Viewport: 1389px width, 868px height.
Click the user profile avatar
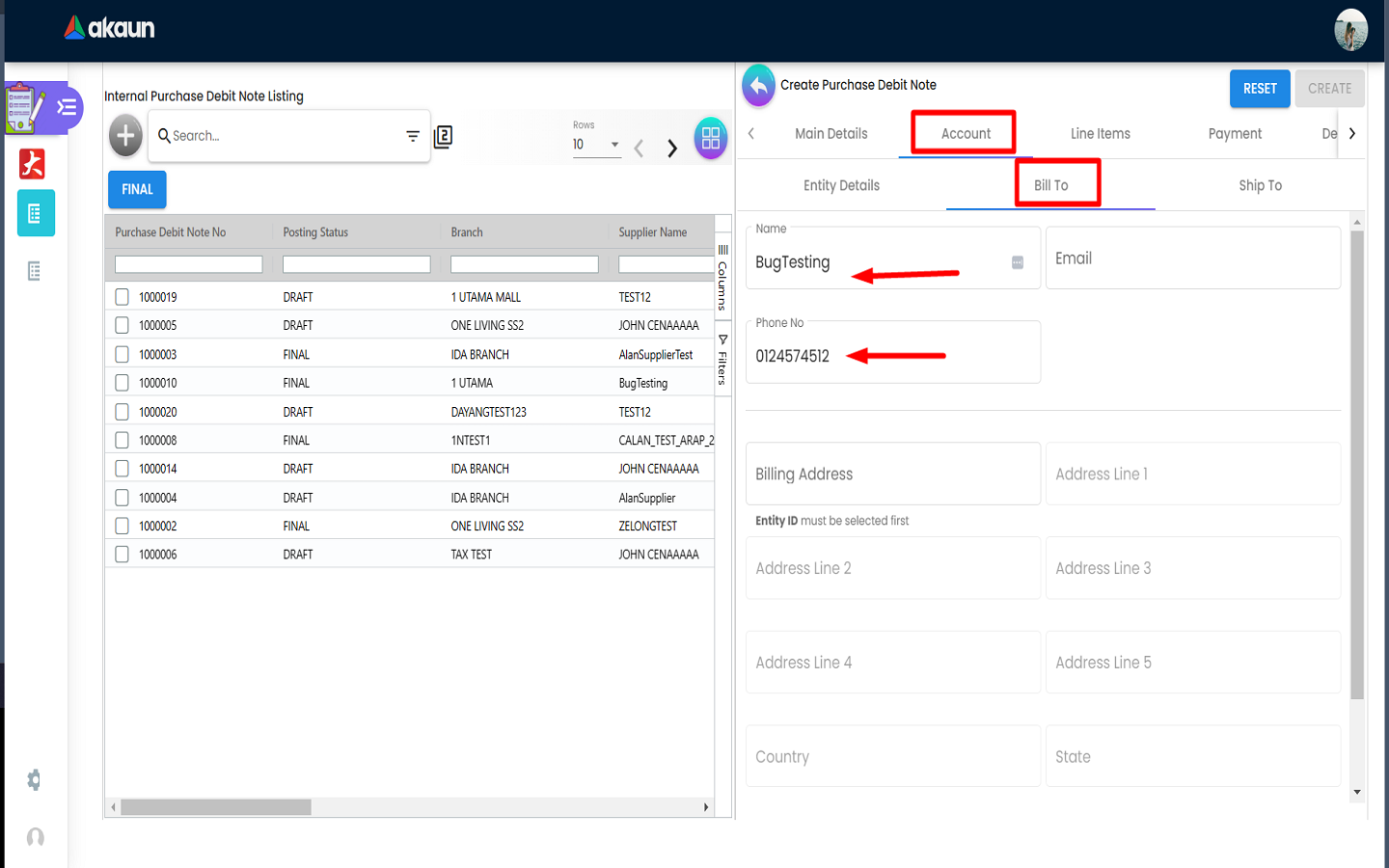pyautogui.click(x=1350, y=30)
